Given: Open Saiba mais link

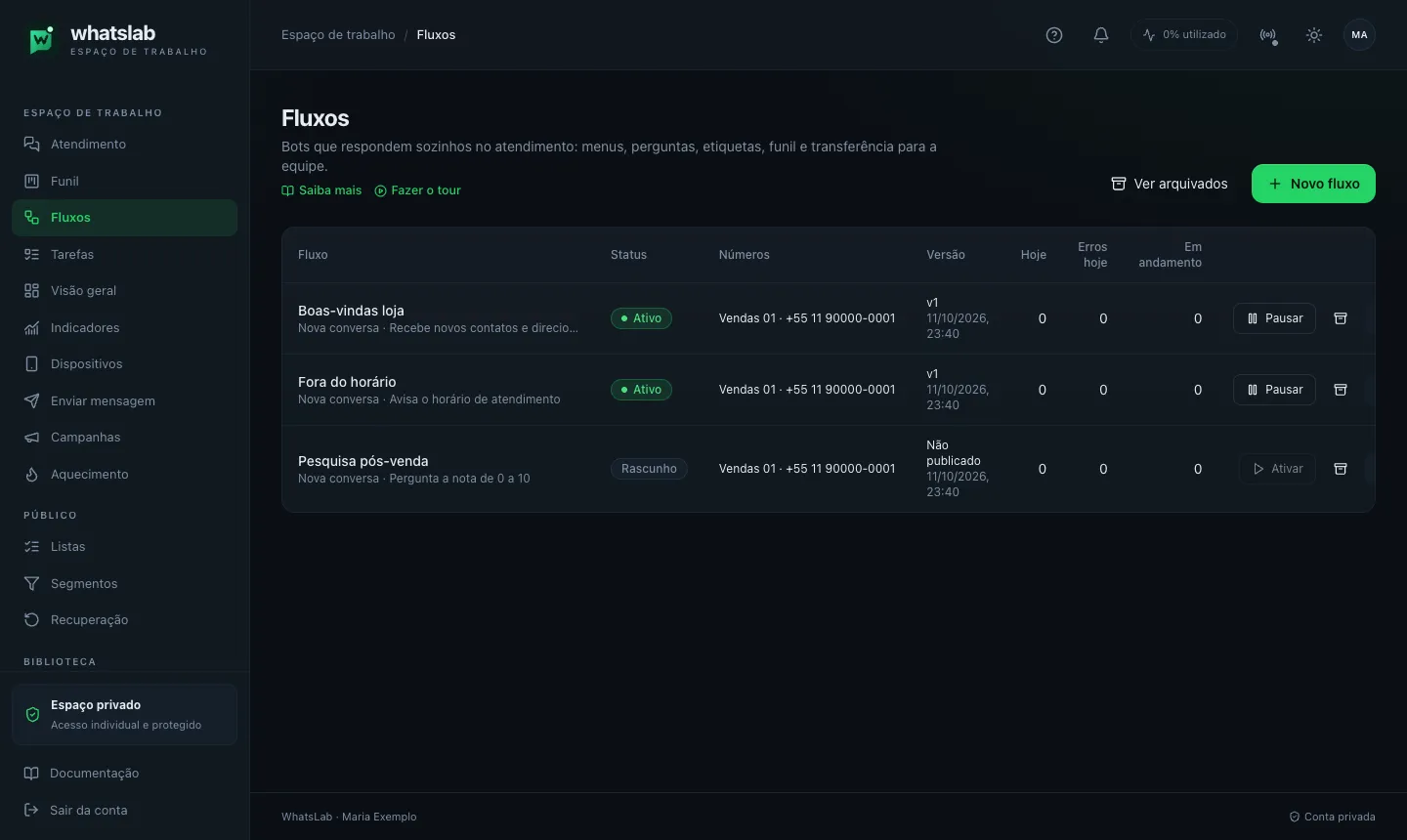Looking at the screenshot, I should (x=321, y=190).
